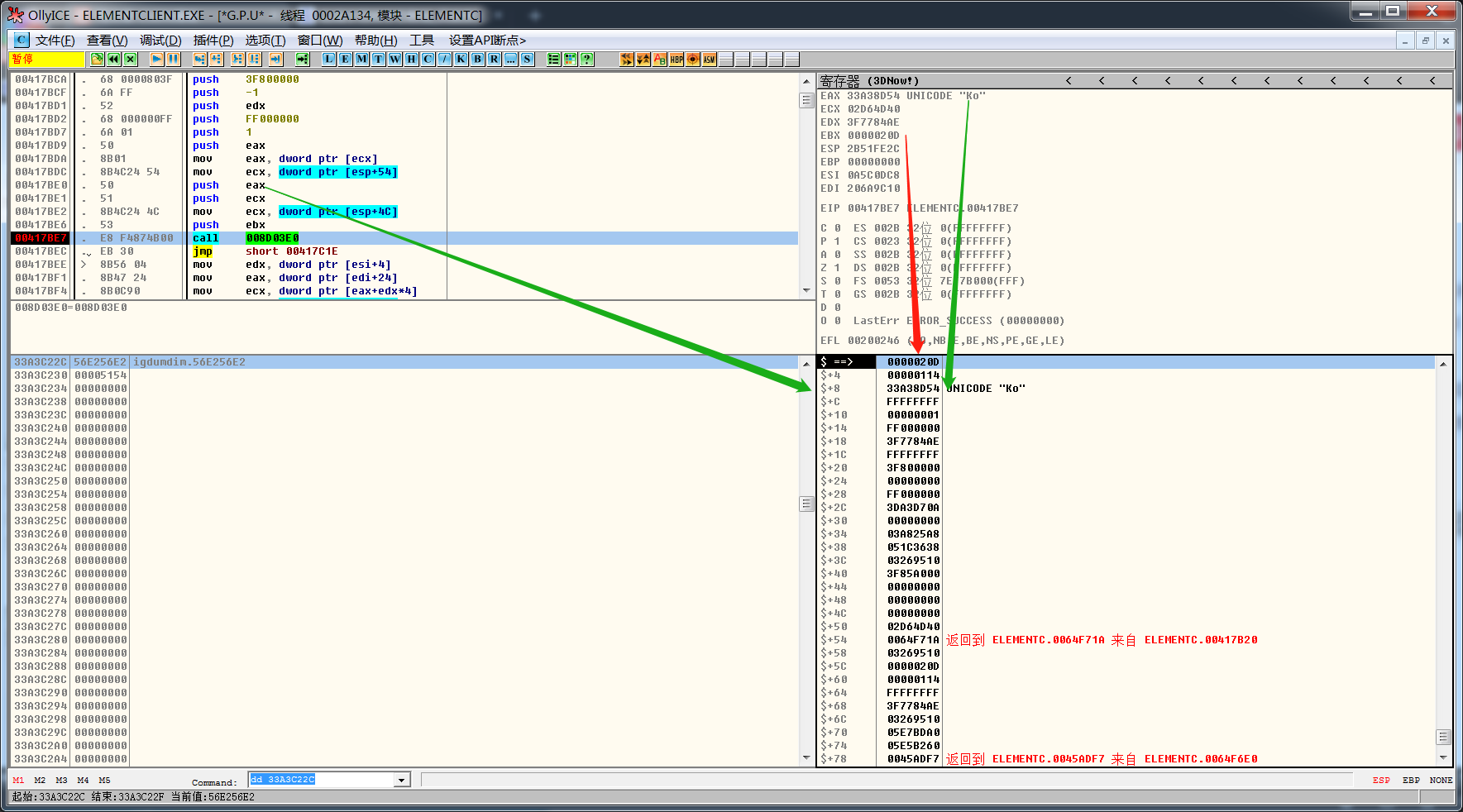
Task: Click the Open file toolbar icon
Action: (98, 59)
